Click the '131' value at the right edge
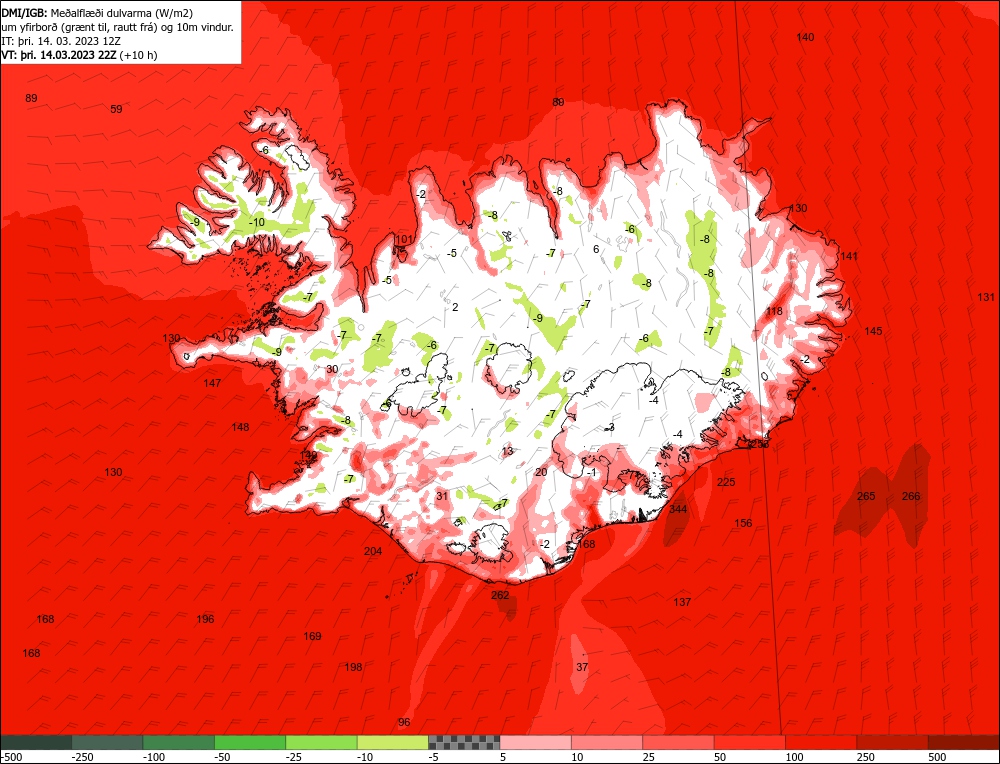The width and height of the screenshot is (1000, 764). [985, 297]
